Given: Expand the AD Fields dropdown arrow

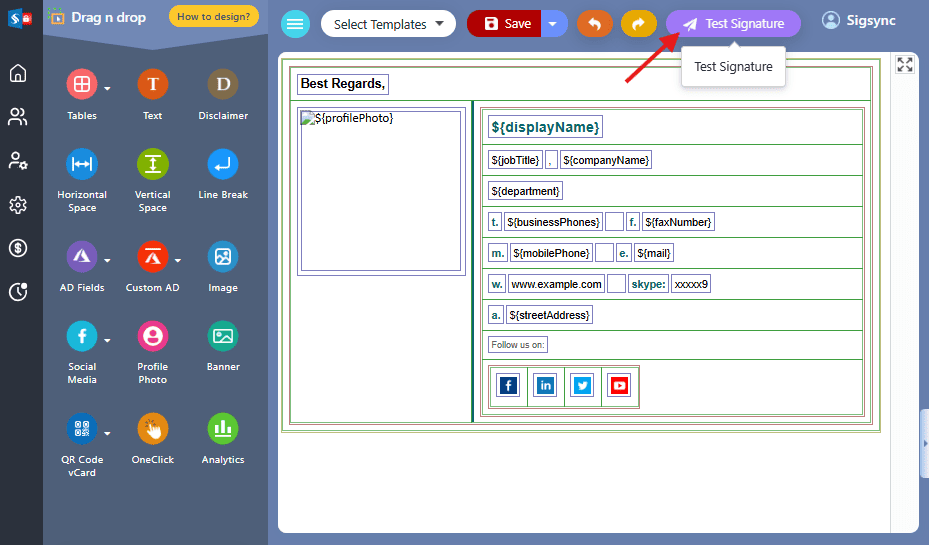Looking at the screenshot, I should (107, 261).
